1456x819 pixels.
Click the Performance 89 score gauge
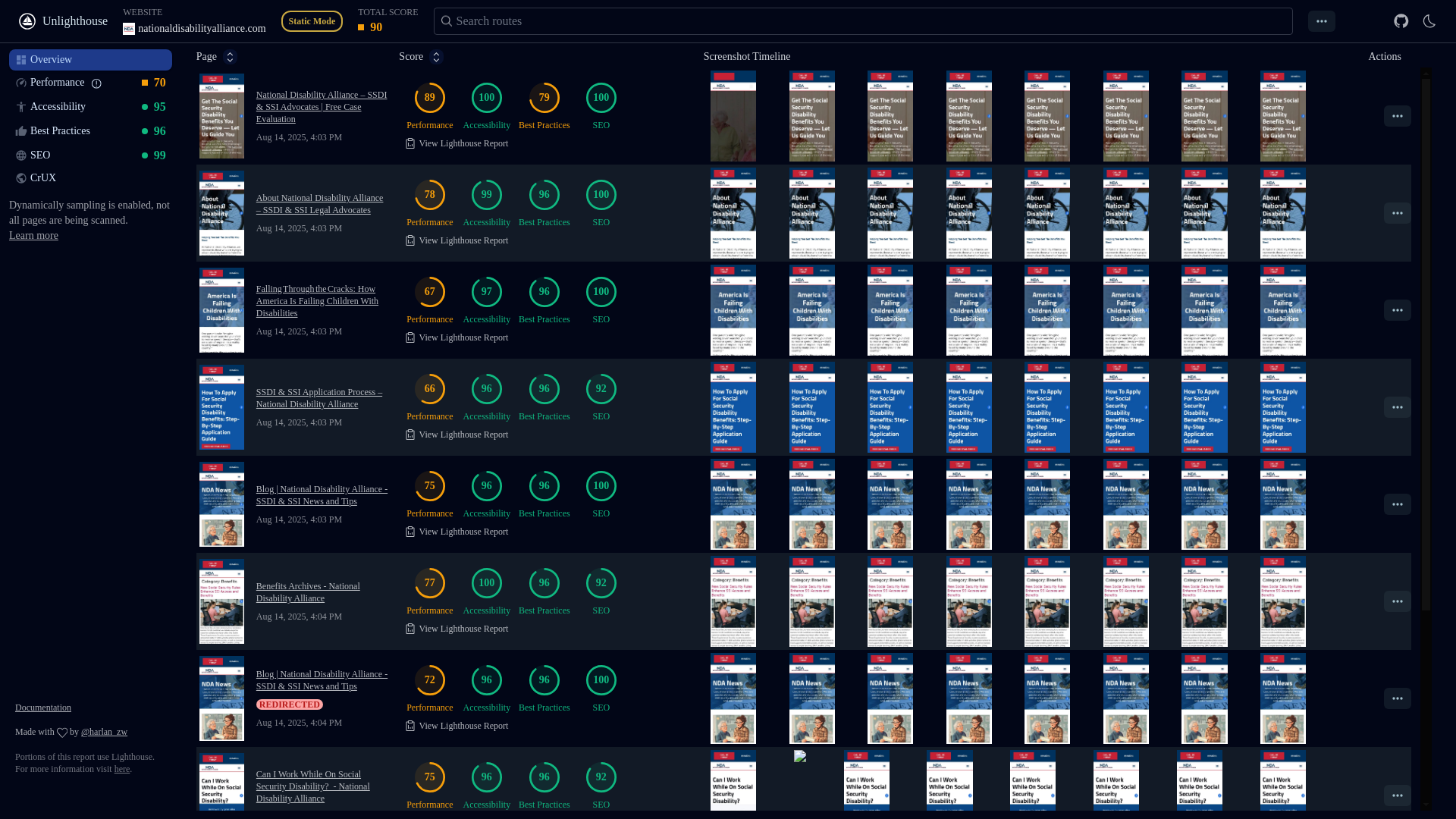point(430,98)
